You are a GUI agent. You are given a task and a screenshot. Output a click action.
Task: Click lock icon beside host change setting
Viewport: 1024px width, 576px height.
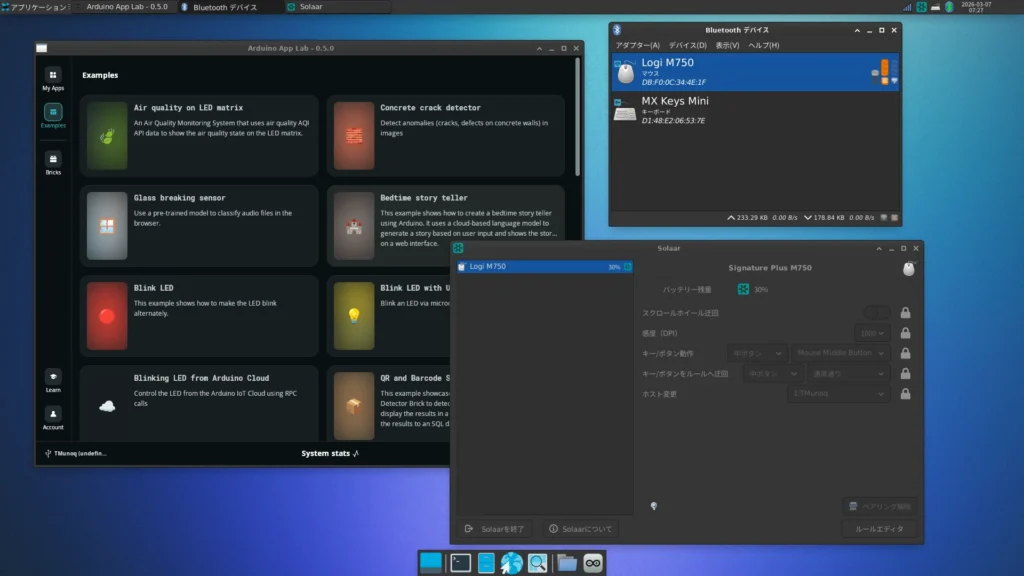905,393
